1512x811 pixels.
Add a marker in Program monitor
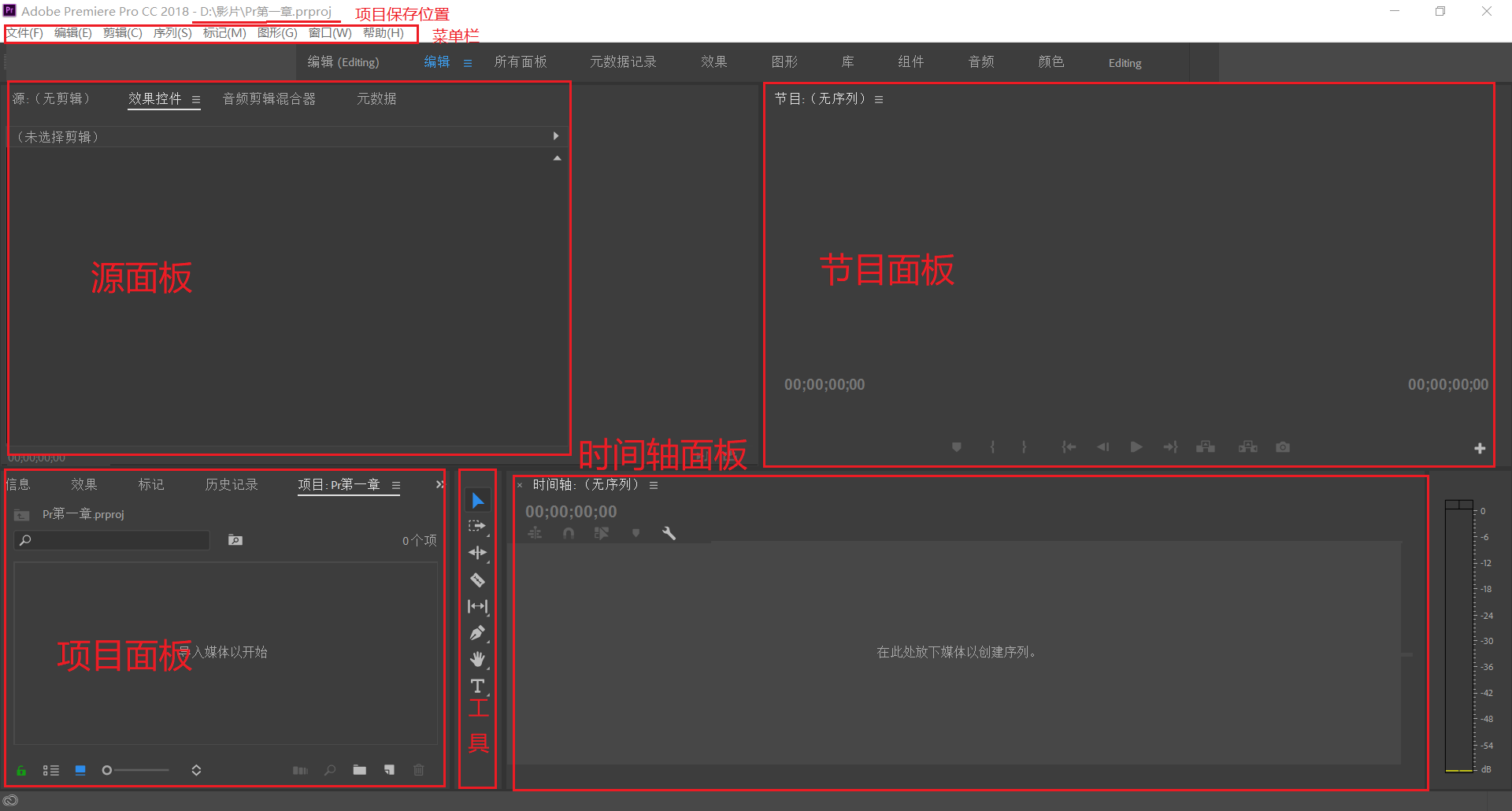click(x=957, y=447)
